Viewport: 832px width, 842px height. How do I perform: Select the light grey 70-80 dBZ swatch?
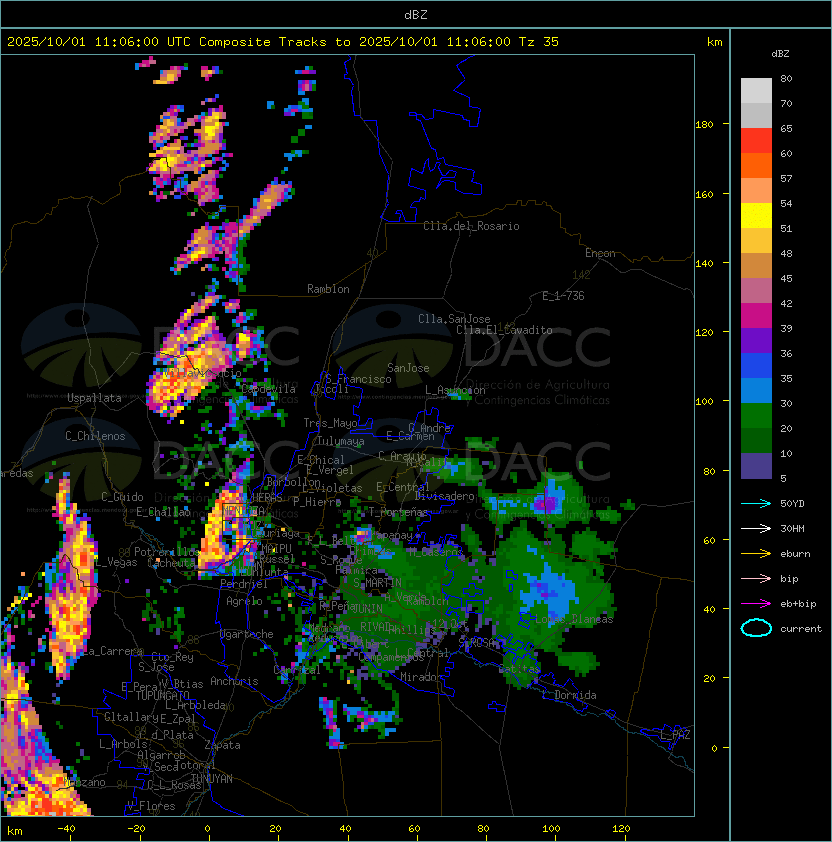[x=756, y=91]
